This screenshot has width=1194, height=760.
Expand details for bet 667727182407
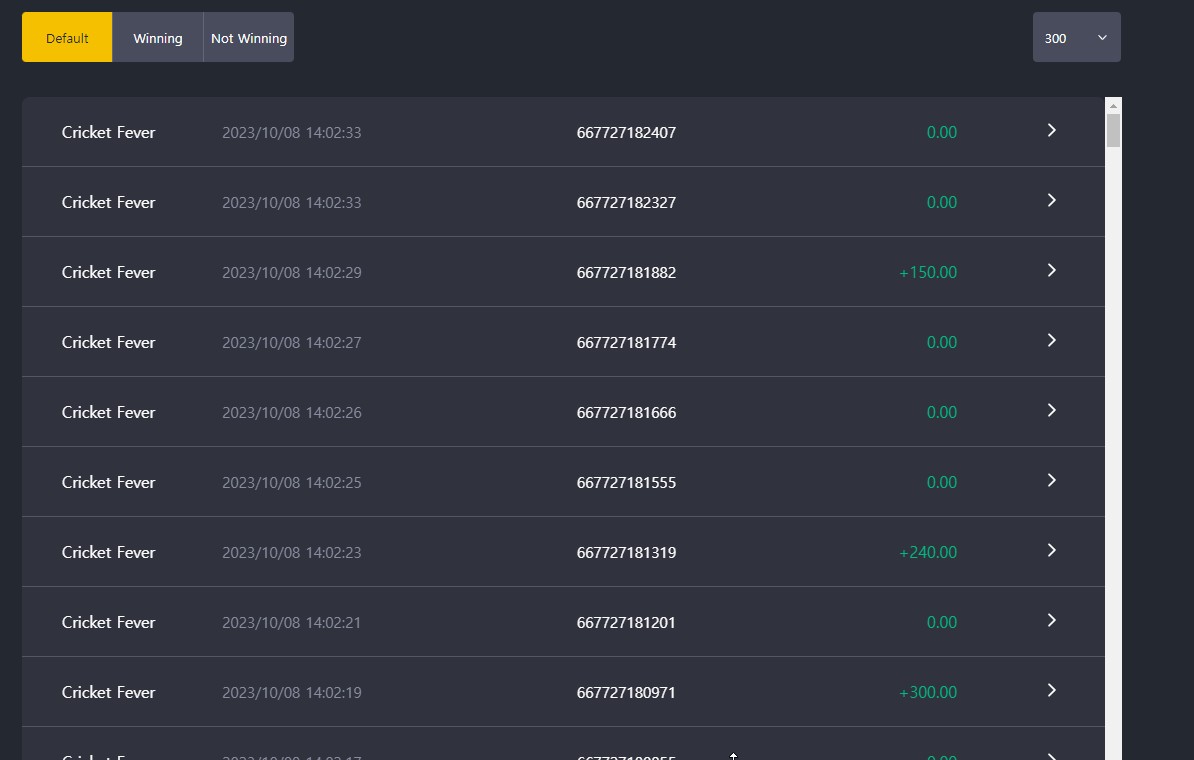(x=1052, y=130)
